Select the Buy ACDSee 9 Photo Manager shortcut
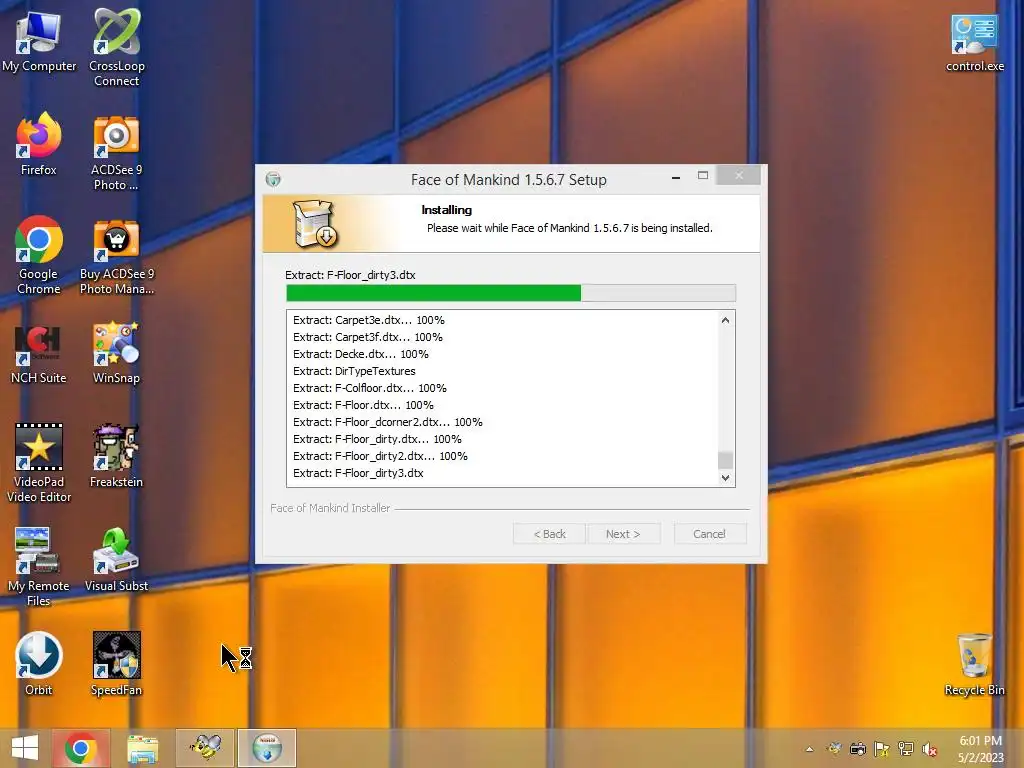 (116, 257)
